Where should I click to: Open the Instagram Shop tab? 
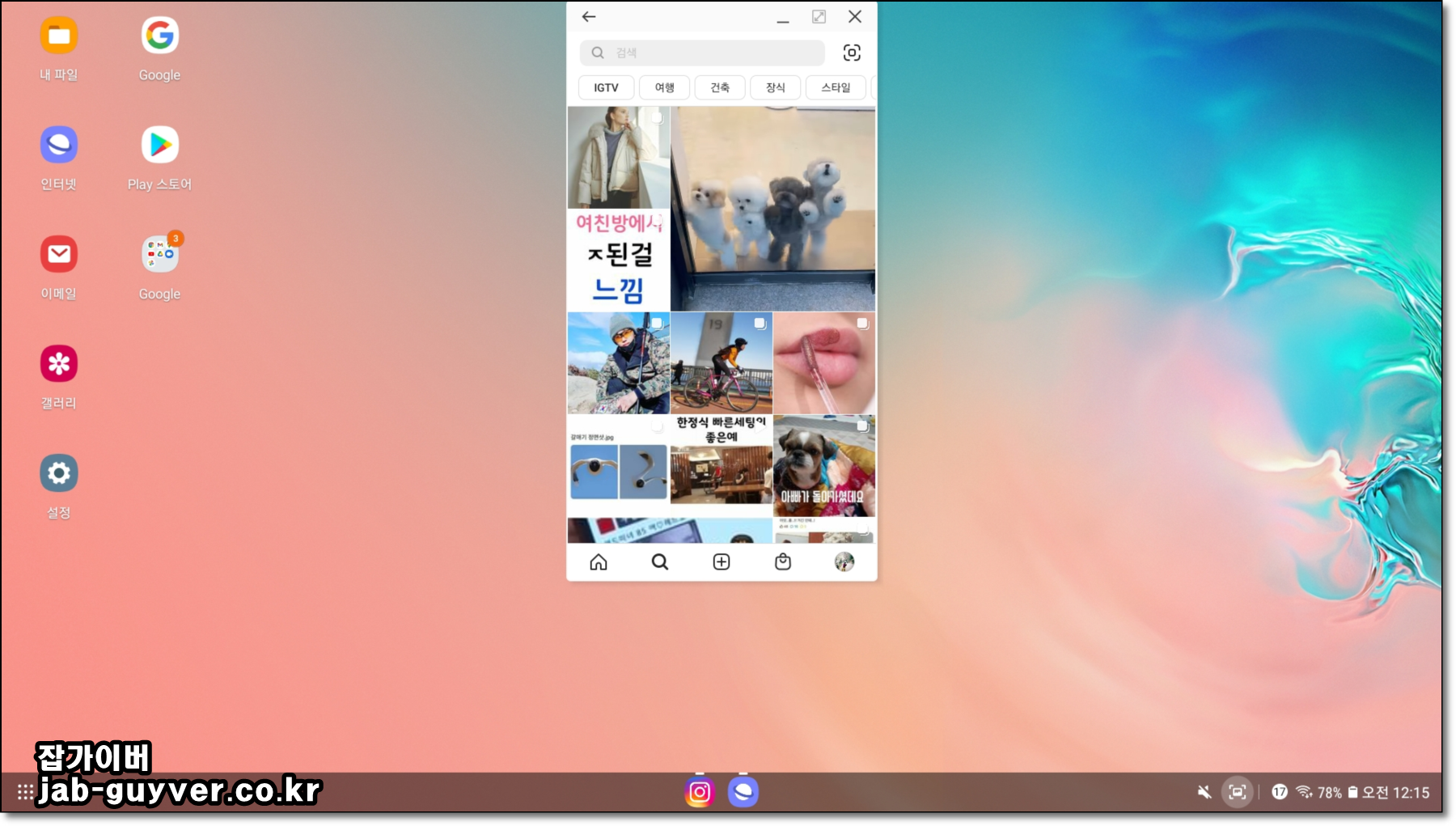tap(783, 561)
